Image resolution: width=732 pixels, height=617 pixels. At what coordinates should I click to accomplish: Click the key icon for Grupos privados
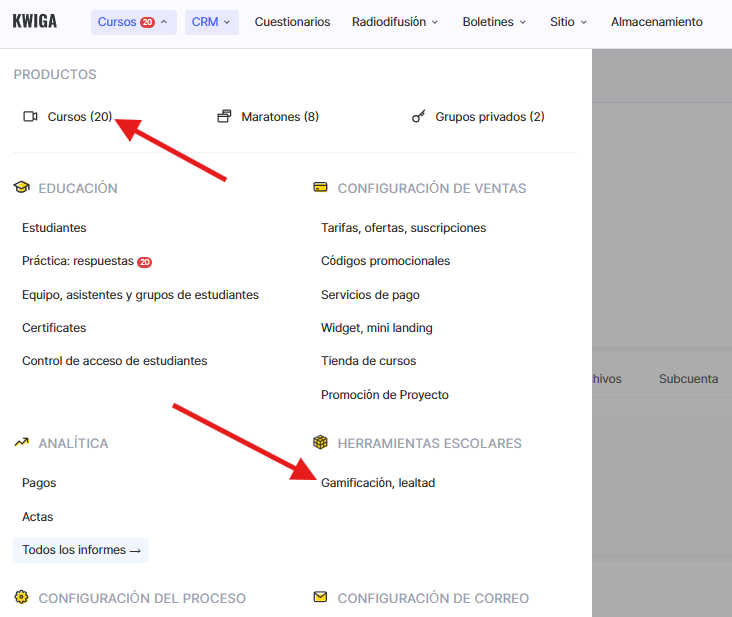(419, 117)
